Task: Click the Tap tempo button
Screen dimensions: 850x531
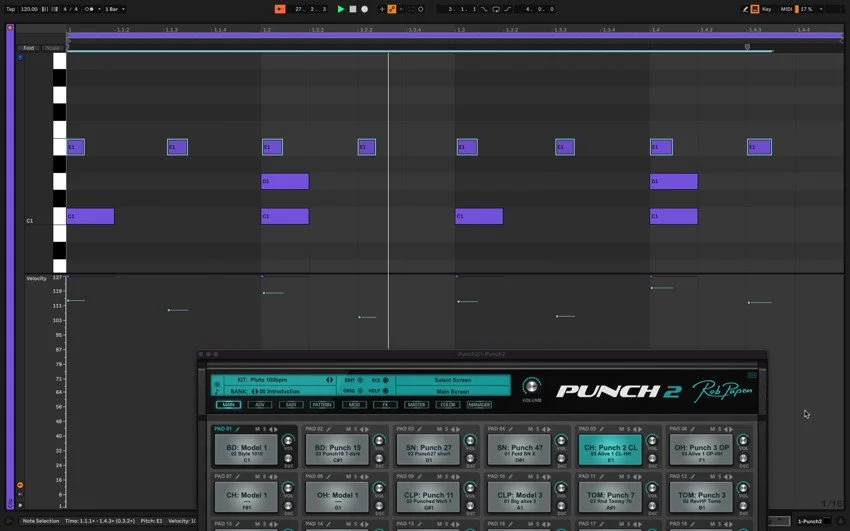Action: [10, 9]
